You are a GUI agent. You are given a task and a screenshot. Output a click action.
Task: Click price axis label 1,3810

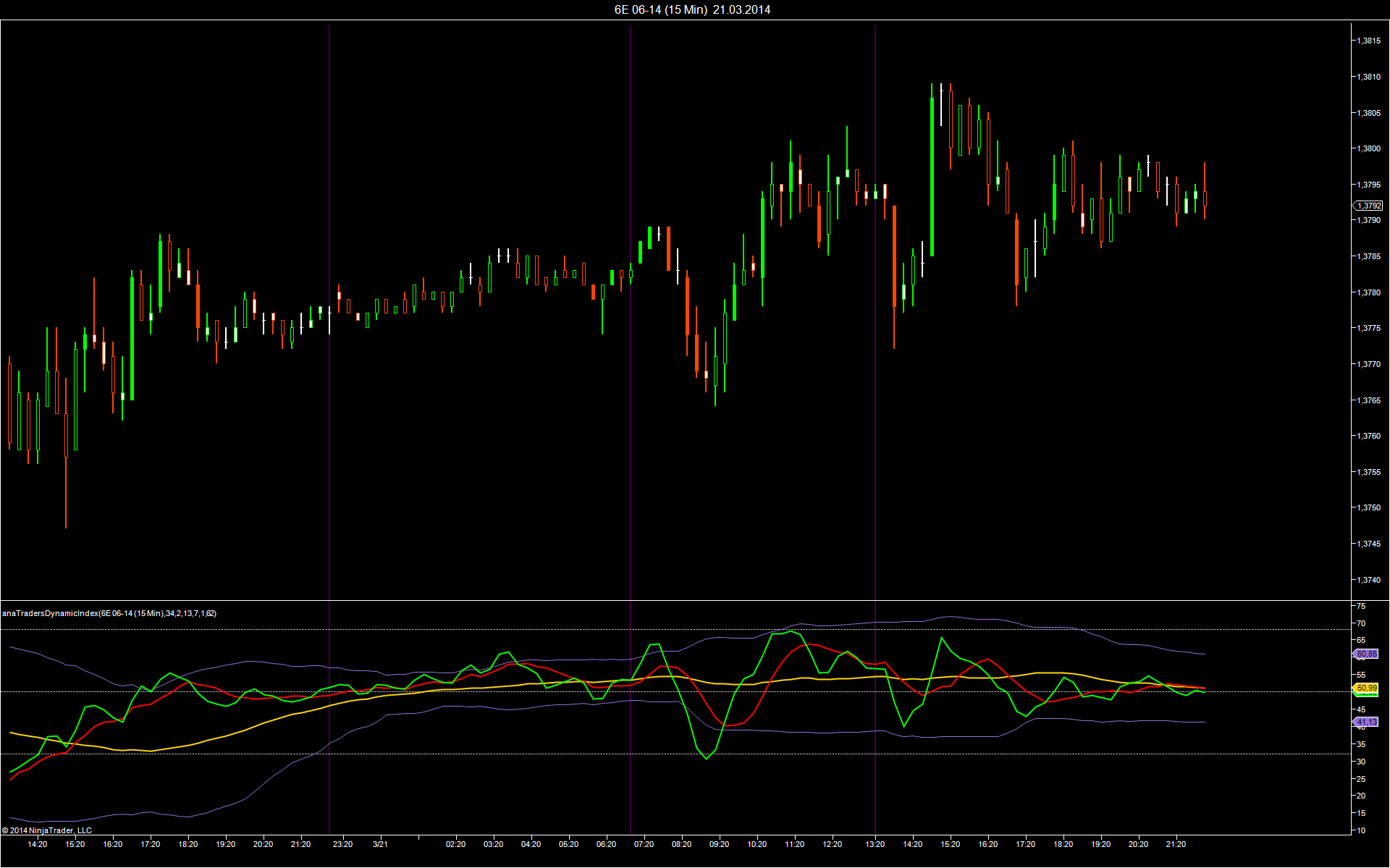(x=1368, y=77)
